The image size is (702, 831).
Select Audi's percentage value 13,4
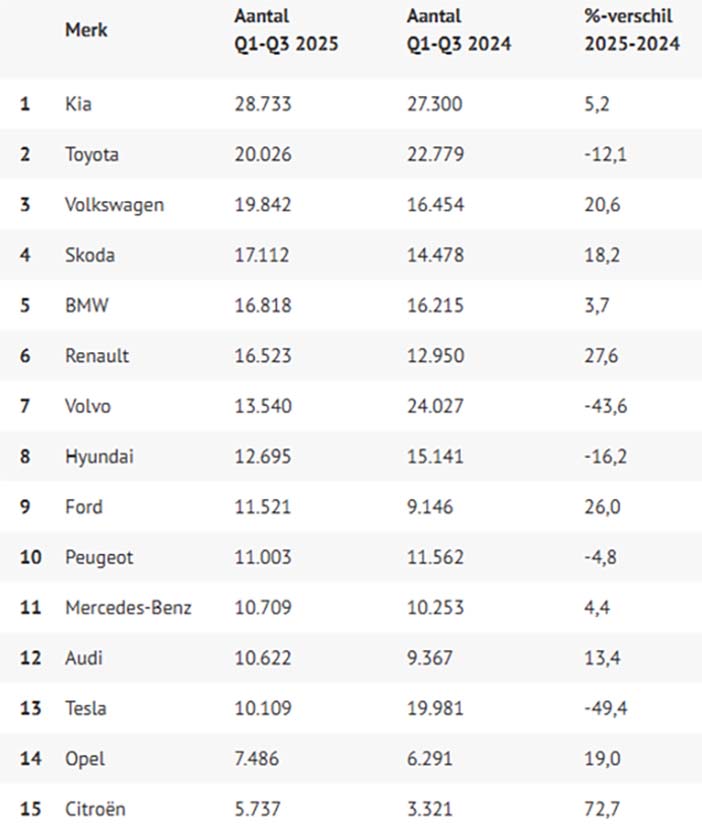click(x=602, y=658)
